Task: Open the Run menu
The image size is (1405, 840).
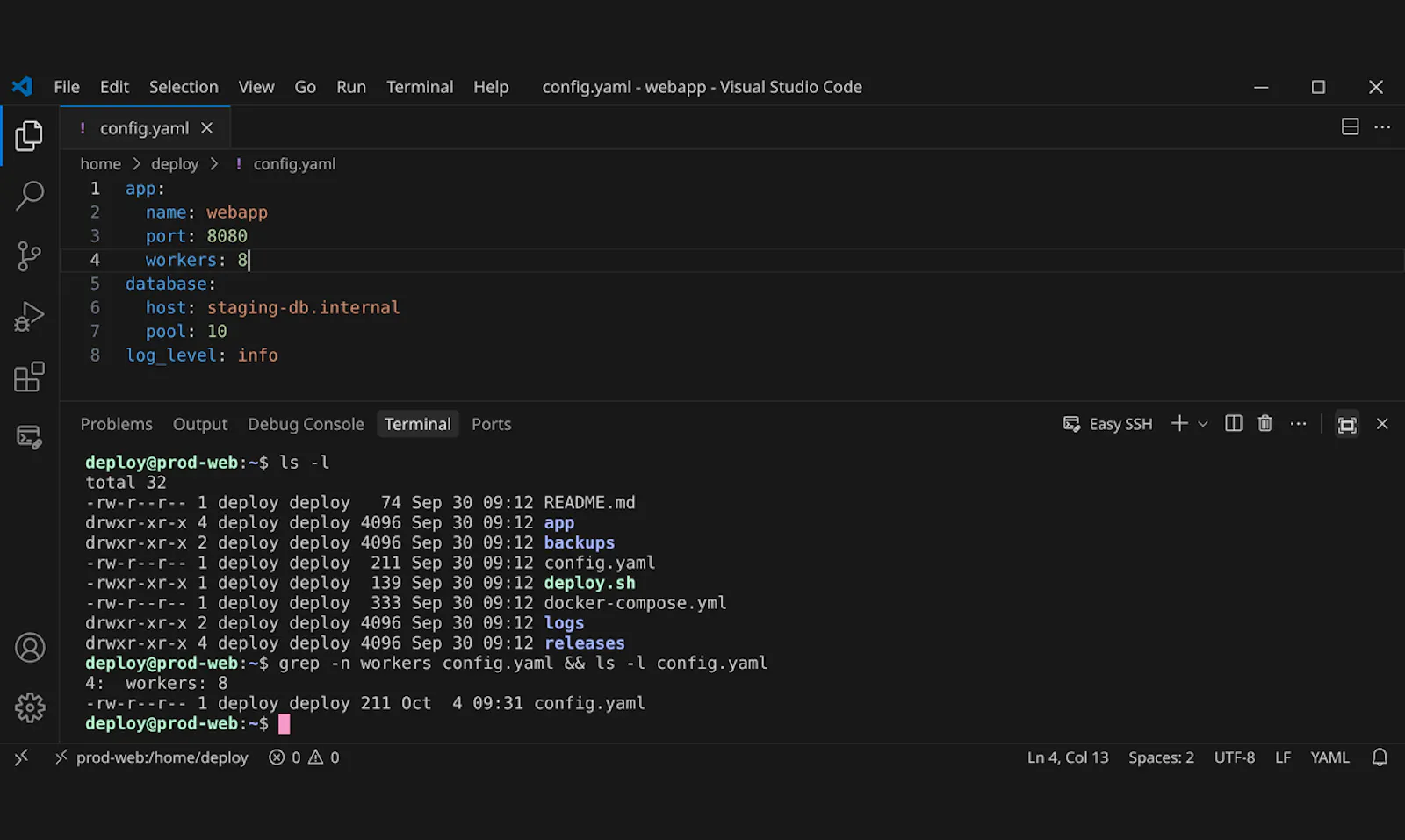Action: click(351, 87)
